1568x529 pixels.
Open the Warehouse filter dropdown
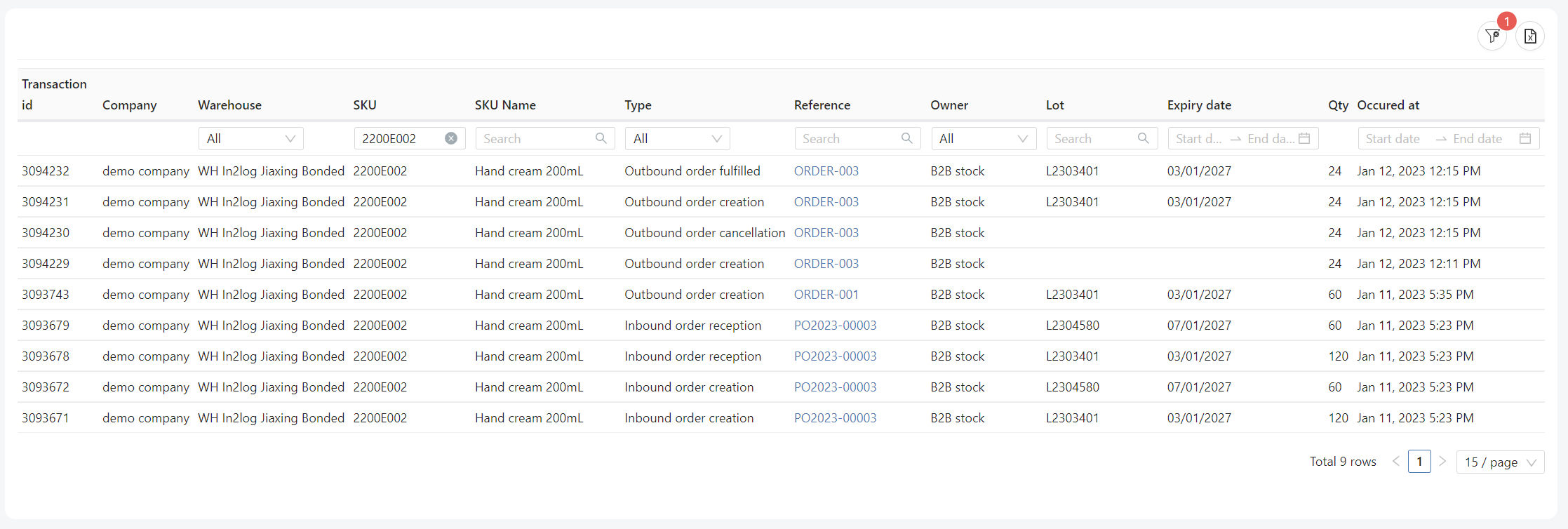point(250,139)
